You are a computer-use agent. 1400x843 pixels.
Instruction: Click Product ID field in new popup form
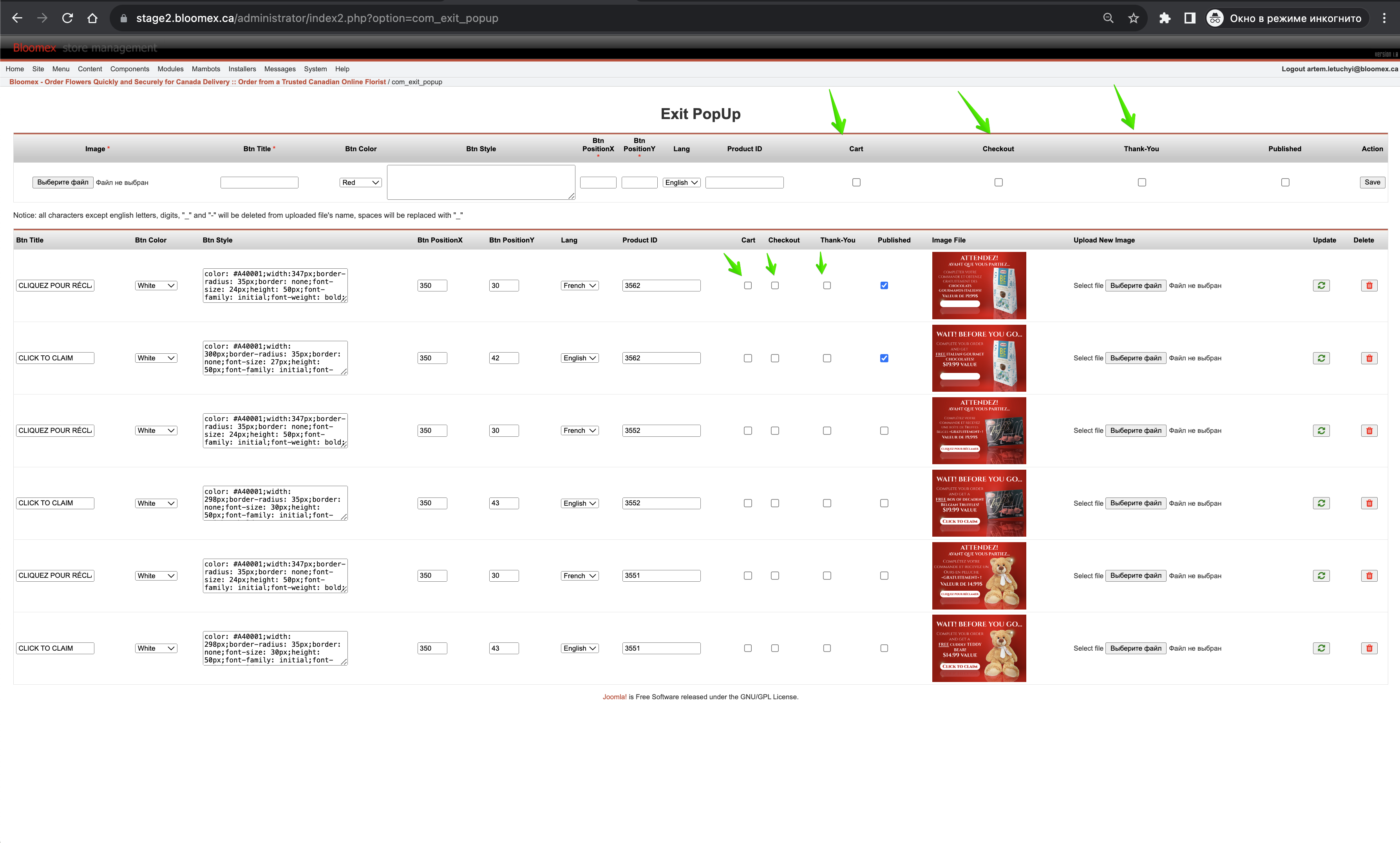(x=744, y=182)
